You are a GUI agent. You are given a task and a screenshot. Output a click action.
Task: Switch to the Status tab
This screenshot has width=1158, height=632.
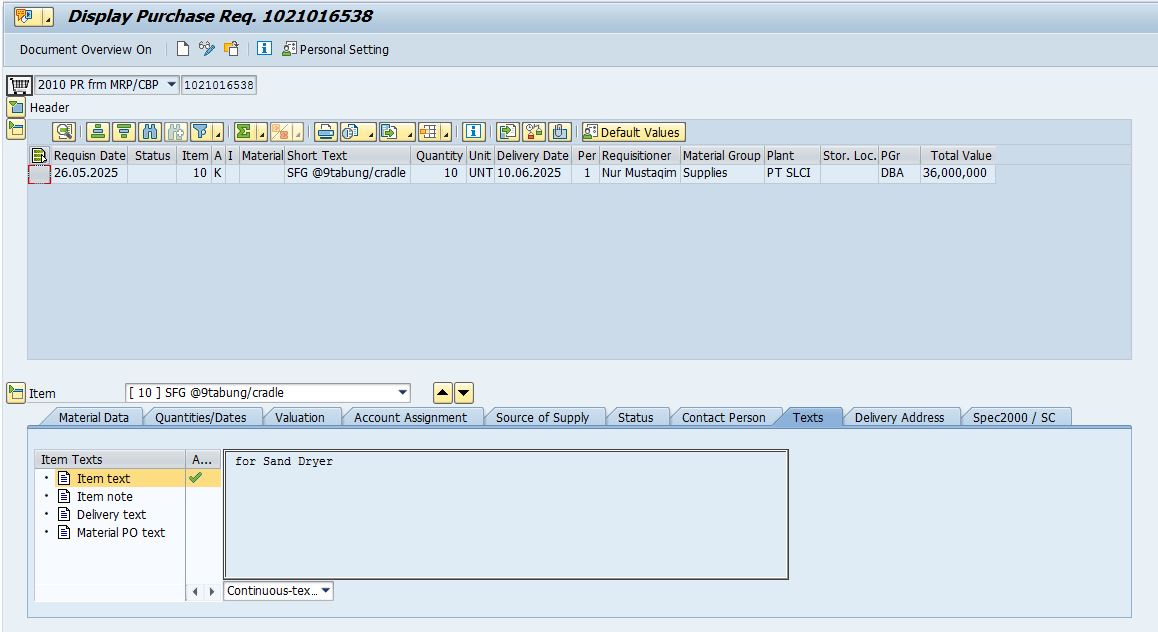click(636, 417)
